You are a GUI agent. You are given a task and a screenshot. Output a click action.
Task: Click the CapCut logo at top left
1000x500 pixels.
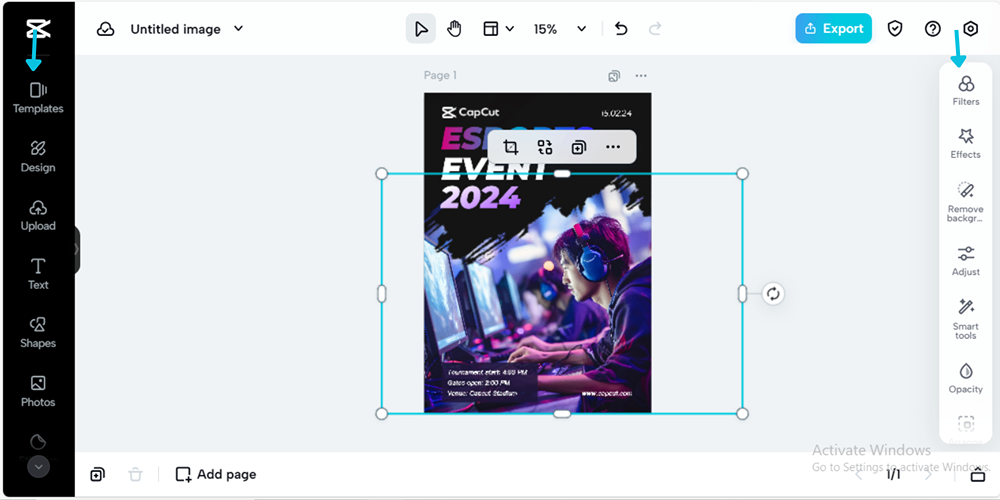click(38, 29)
